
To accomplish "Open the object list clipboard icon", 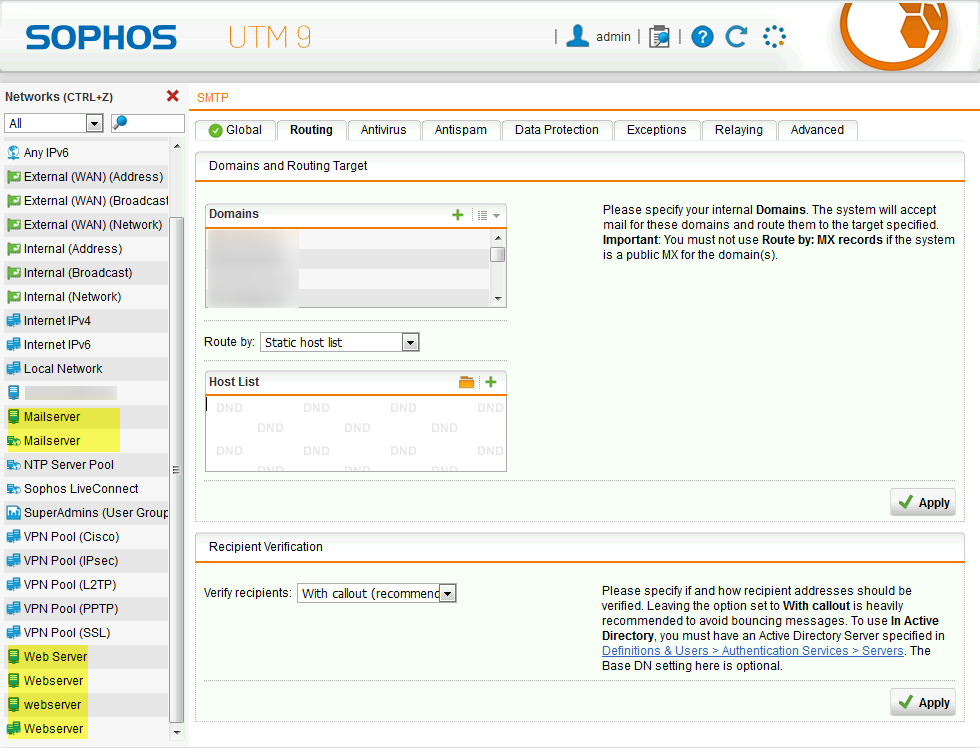I will point(659,37).
